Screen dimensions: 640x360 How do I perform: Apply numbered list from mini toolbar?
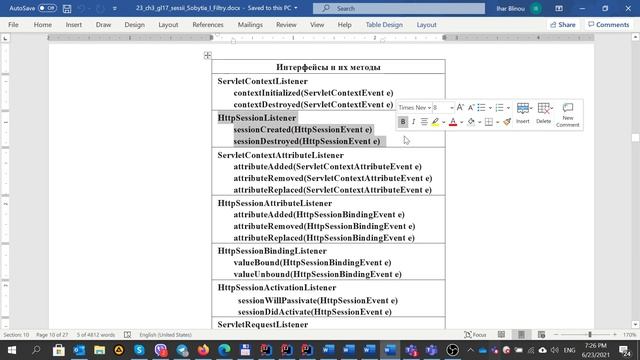point(500,107)
